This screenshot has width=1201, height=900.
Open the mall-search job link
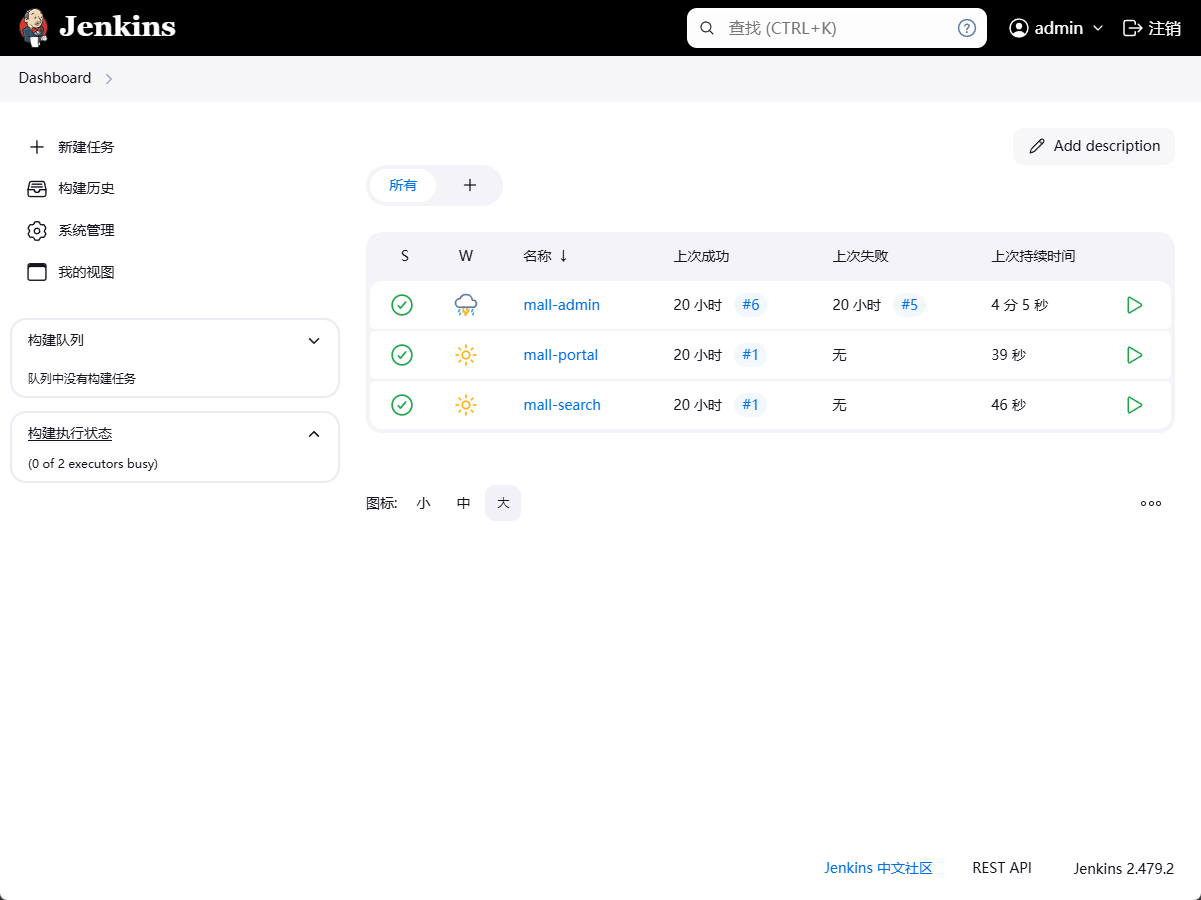coord(562,405)
